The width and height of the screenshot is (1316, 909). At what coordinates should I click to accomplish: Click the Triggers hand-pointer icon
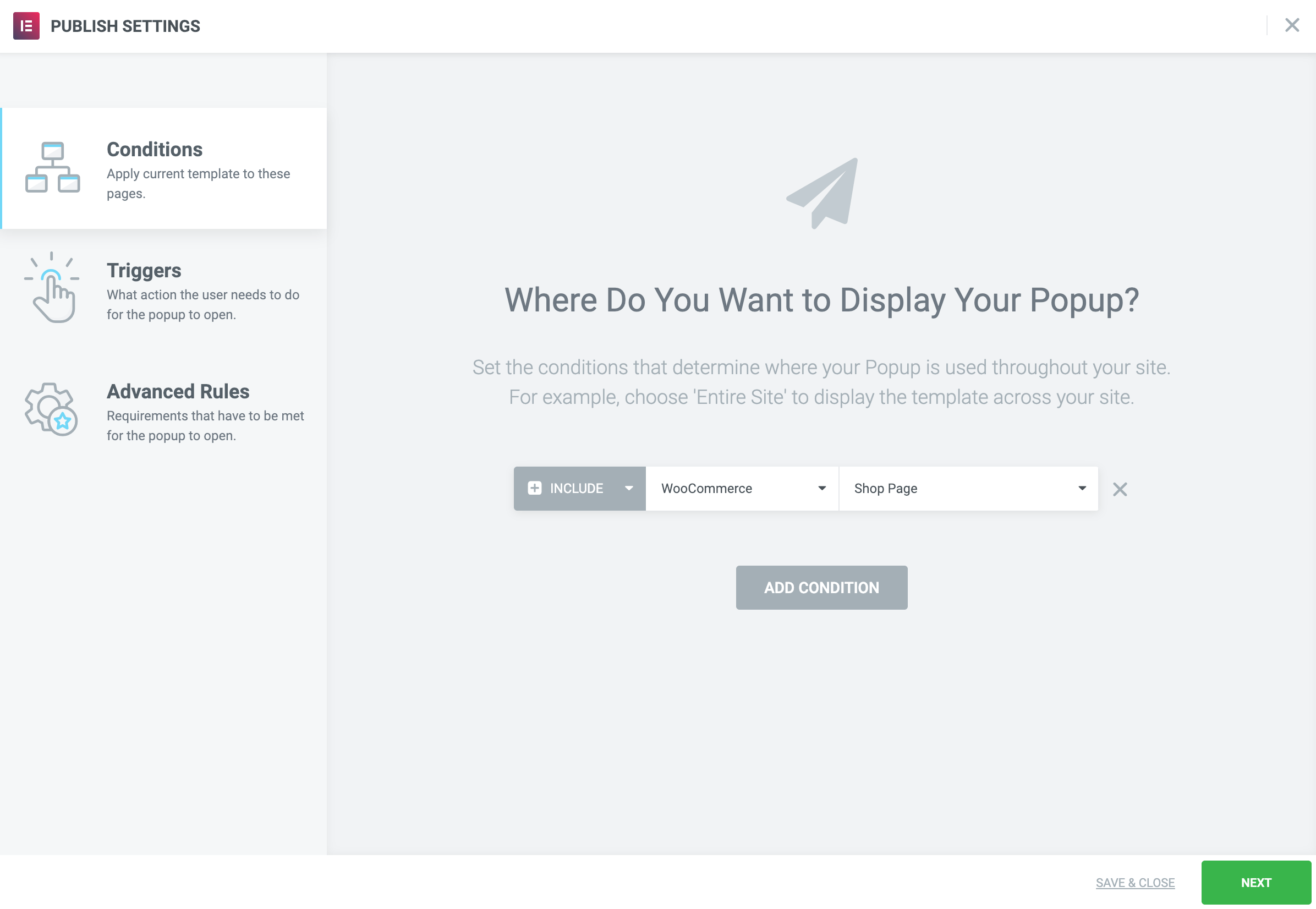[x=52, y=288]
